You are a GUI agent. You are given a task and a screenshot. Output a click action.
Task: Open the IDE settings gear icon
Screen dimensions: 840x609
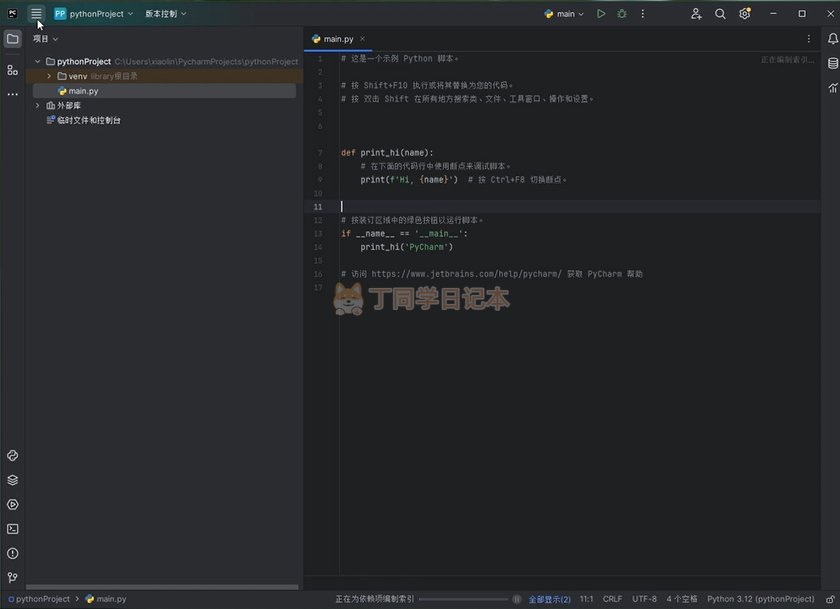tap(745, 14)
